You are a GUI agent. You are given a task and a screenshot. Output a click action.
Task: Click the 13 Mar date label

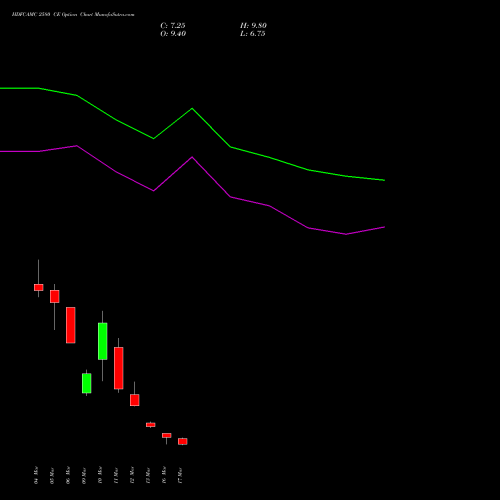(148, 476)
